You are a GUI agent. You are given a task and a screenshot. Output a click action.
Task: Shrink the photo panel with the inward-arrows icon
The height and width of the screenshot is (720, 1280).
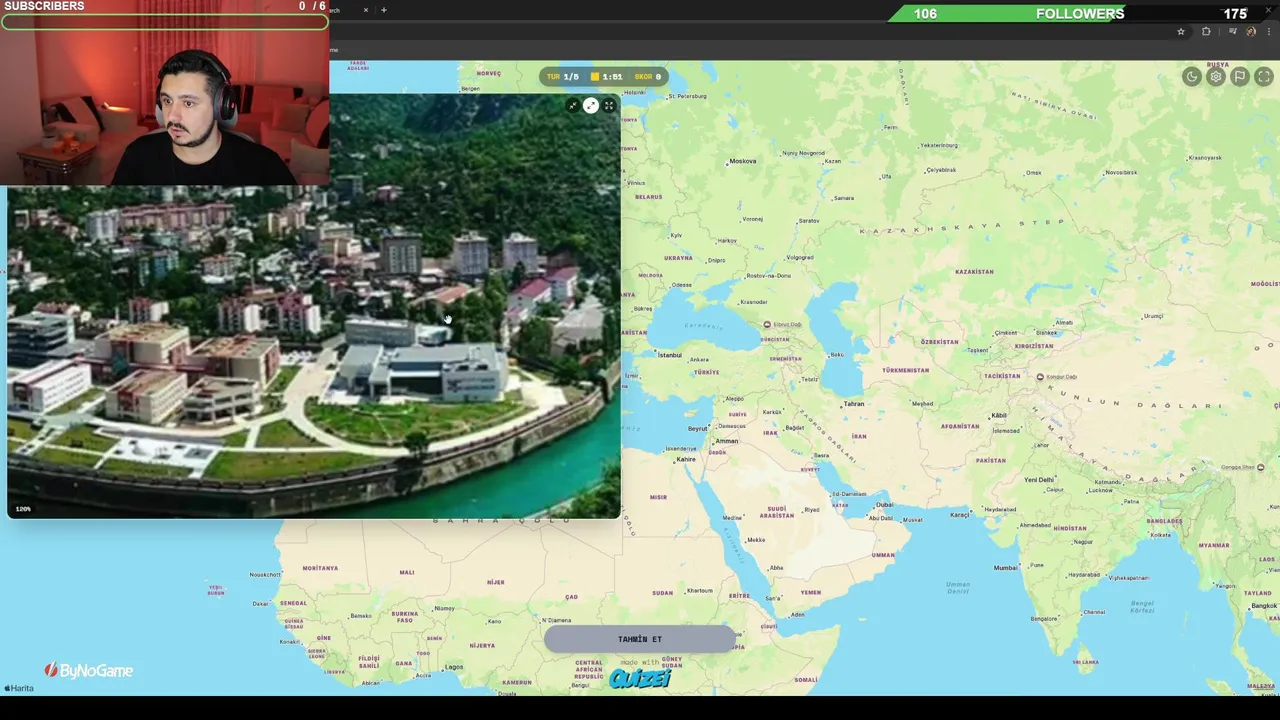(573, 105)
